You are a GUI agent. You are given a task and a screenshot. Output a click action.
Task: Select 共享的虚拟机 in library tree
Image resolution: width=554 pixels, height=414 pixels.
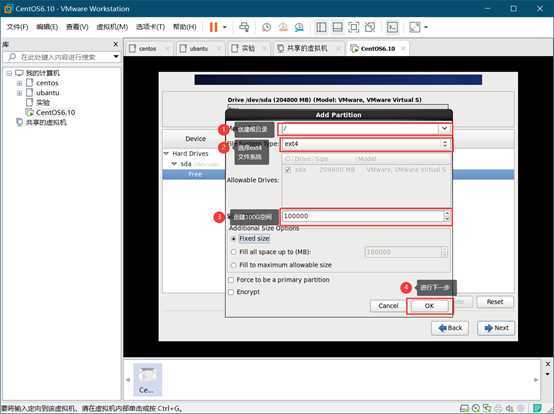pos(41,123)
